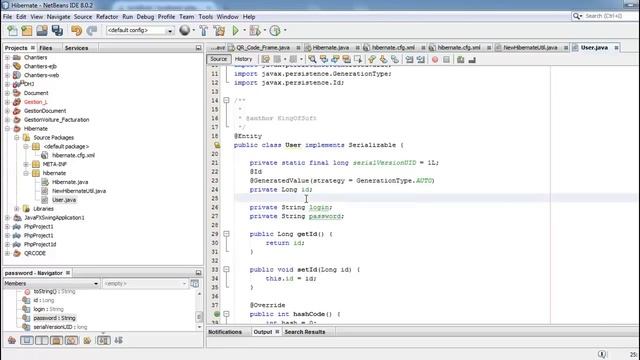640x360 pixels.
Task: Toggle Show Static Members filter in Navigator
Action: click(x=42, y=340)
